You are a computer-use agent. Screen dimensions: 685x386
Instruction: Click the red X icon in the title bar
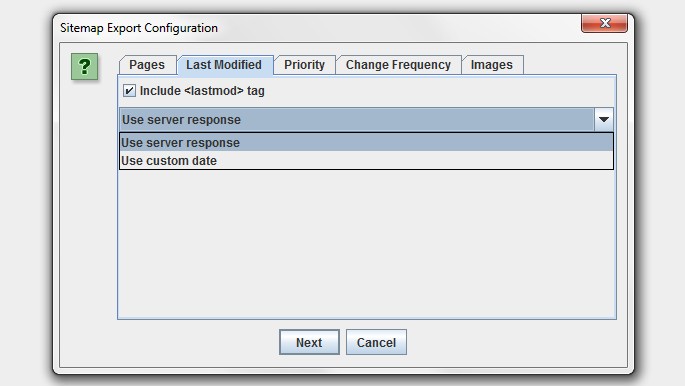(x=605, y=23)
